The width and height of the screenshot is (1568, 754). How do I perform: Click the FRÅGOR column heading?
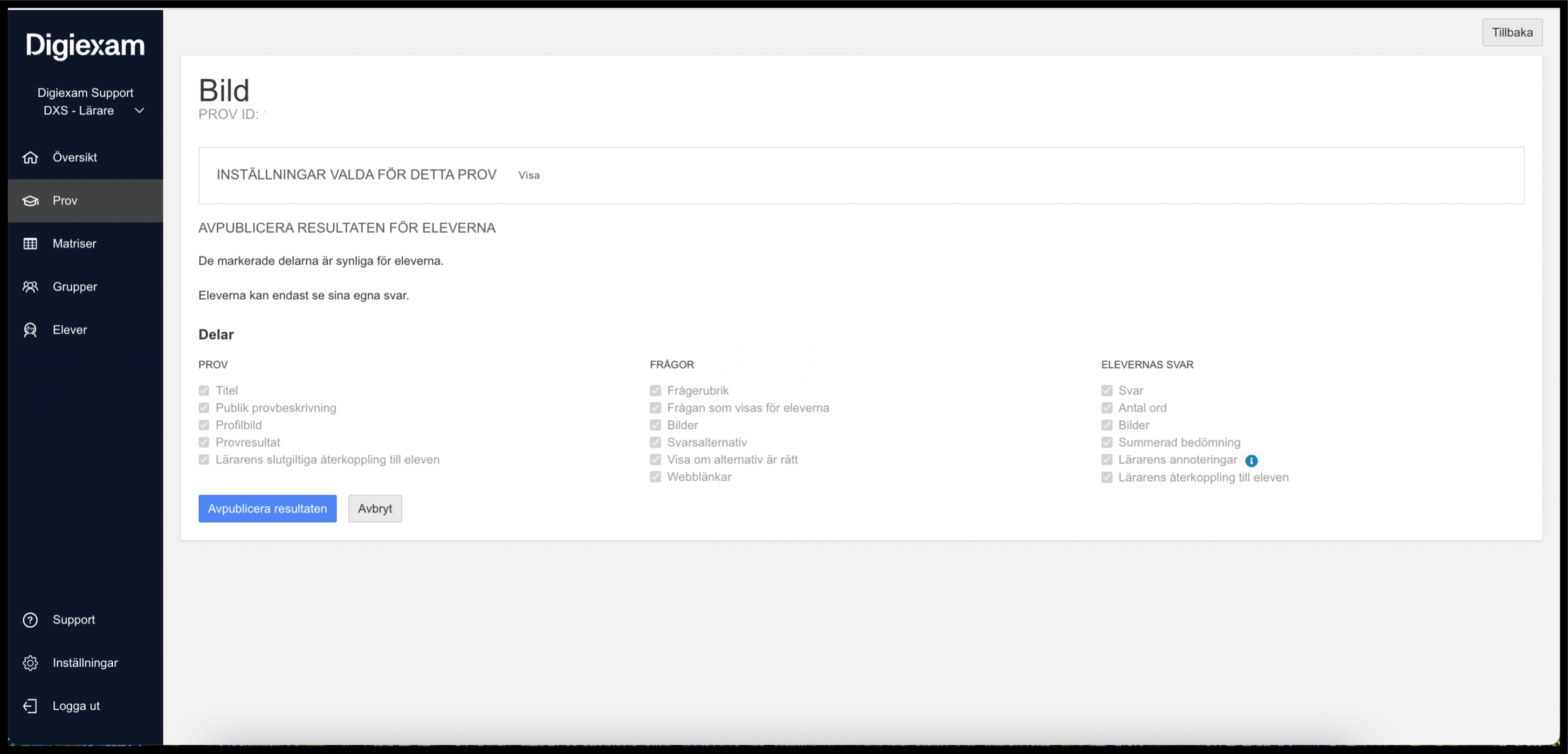[672, 365]
